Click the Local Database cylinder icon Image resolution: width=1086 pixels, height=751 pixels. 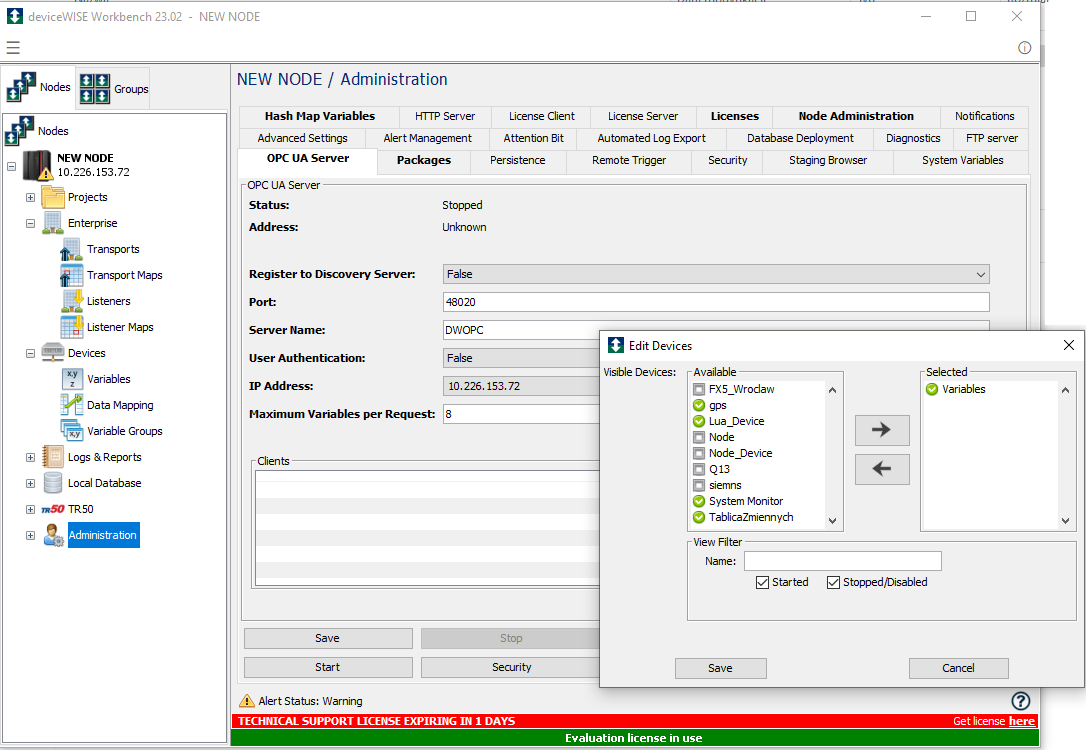click(x=53, y=483)
